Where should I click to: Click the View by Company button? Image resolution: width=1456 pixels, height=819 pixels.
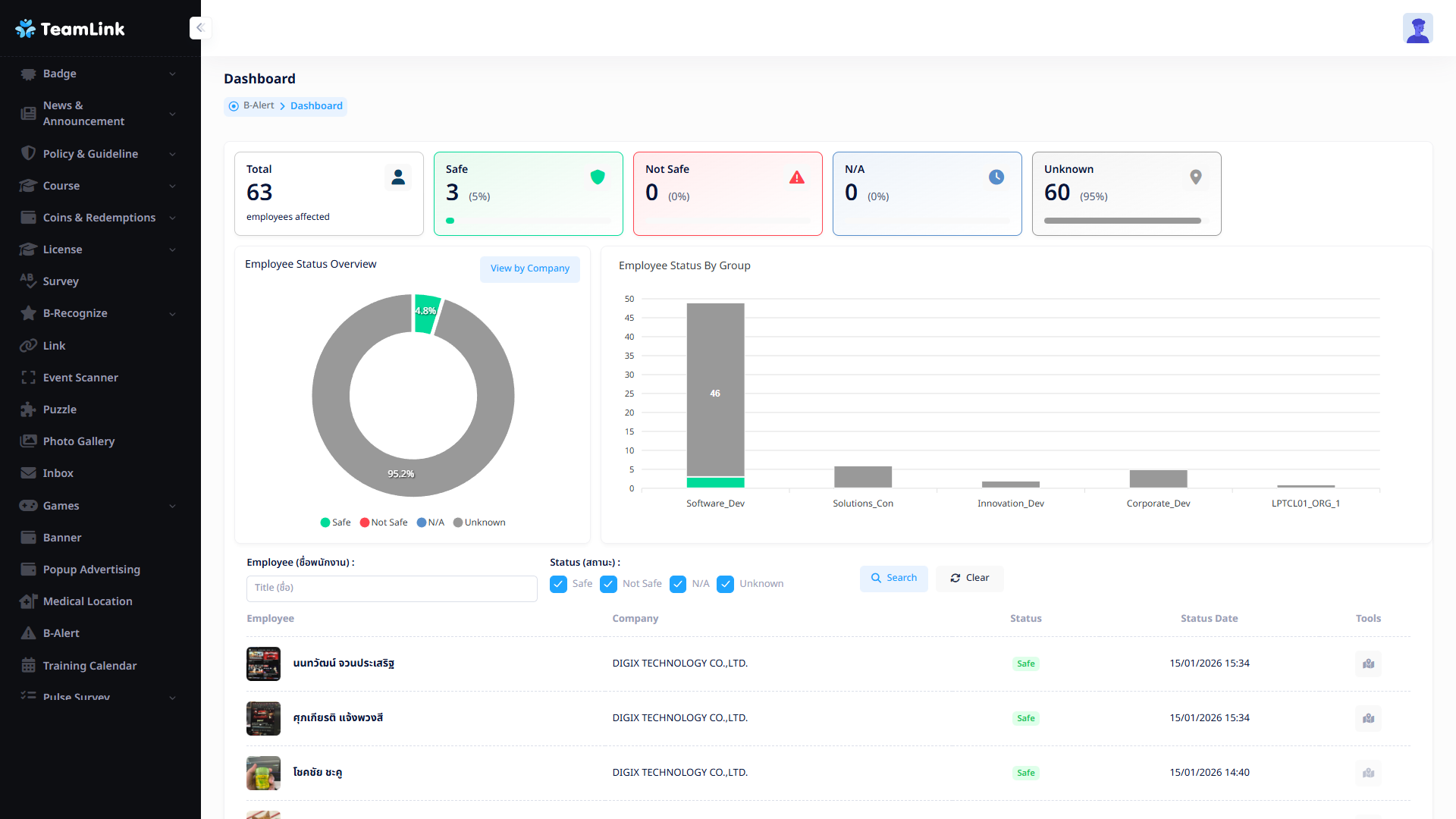(x=529, y=268)
